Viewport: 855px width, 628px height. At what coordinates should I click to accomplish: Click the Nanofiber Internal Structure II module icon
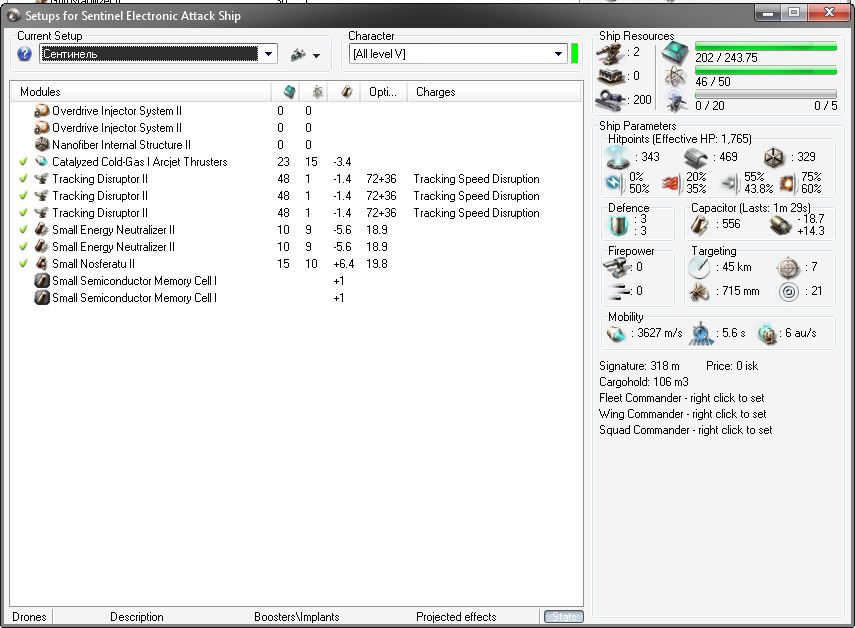[41, 144]
